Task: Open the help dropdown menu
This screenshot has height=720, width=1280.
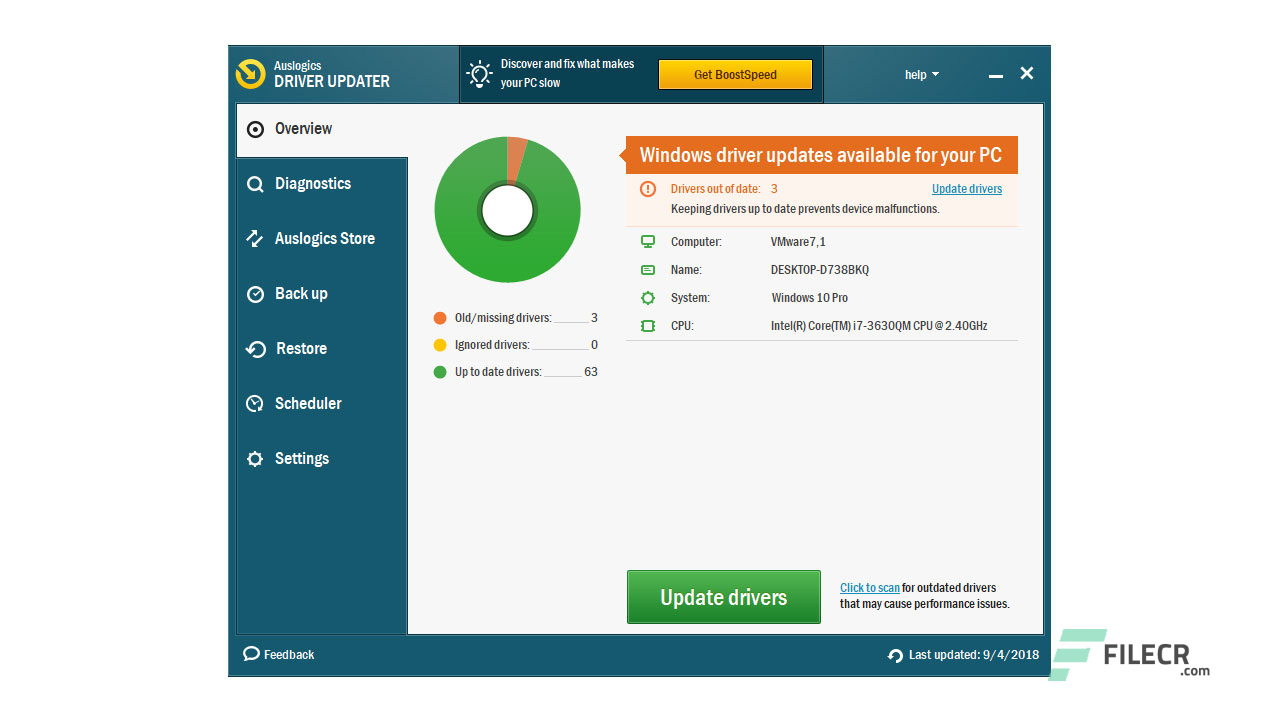Action: point(922,75)
